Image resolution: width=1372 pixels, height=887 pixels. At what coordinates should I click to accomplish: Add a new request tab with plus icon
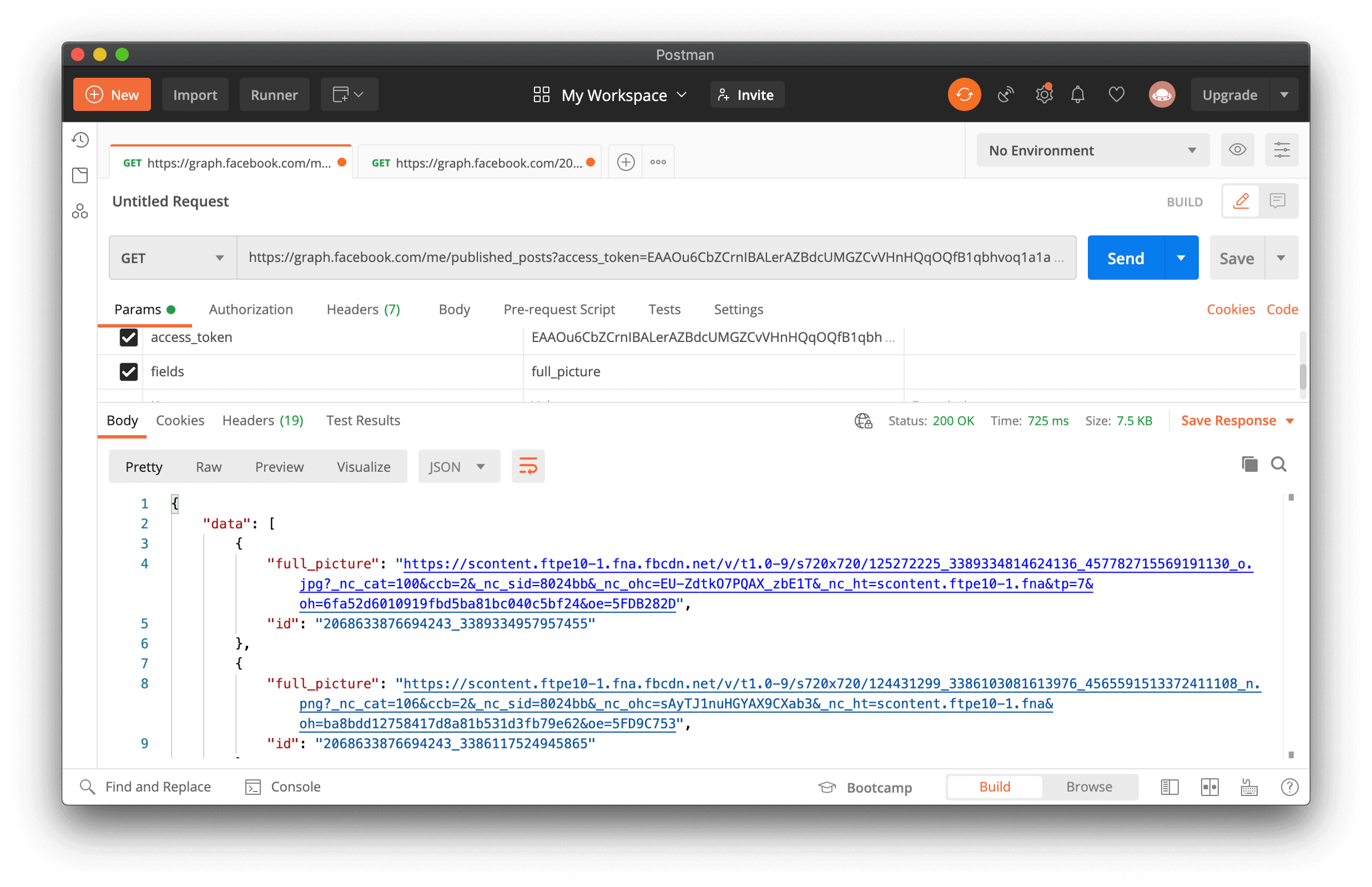click(x=626, y=162)
